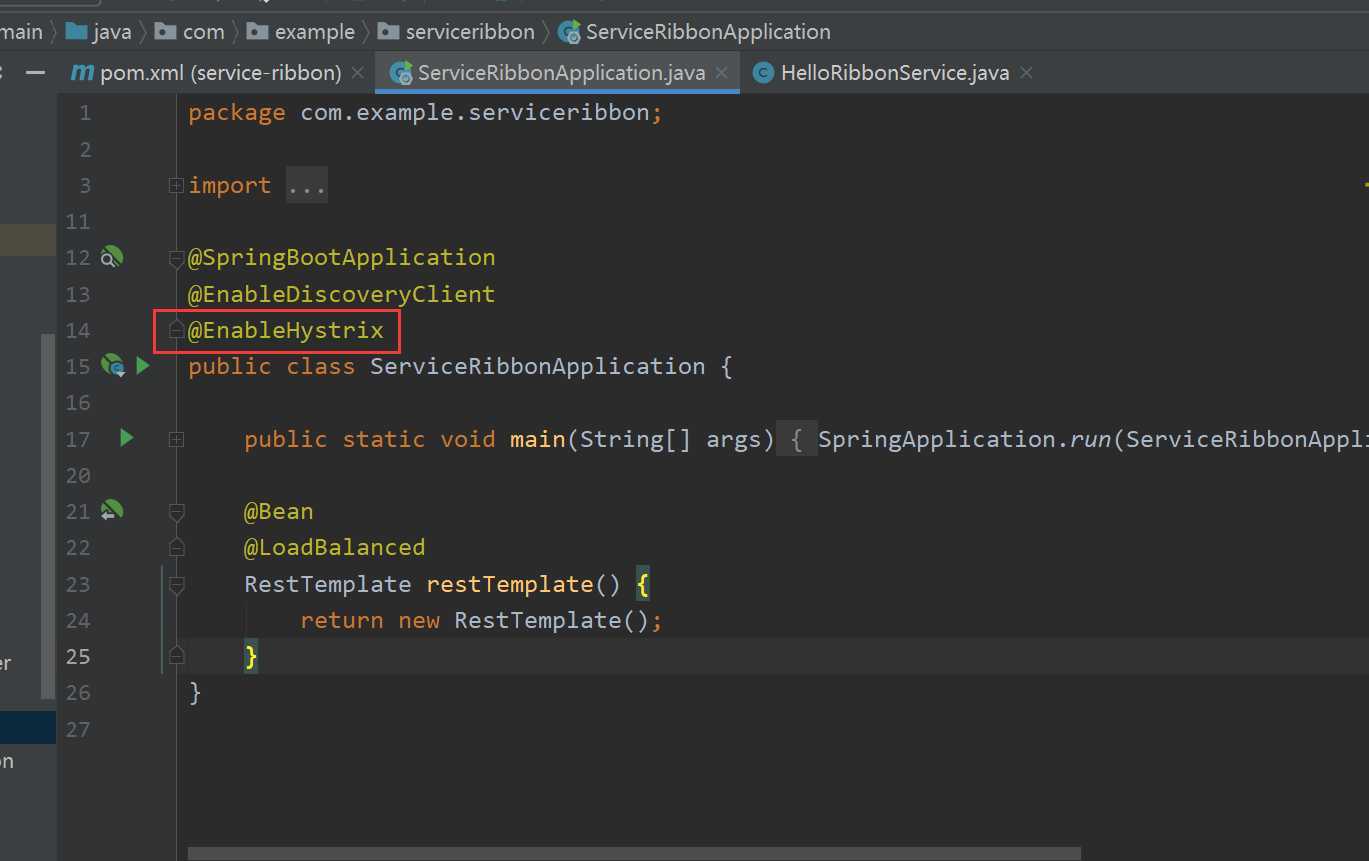Click the HelloRibbonService.java tab class icon
Screen dimensions: 1369x861
pos(763,73)
